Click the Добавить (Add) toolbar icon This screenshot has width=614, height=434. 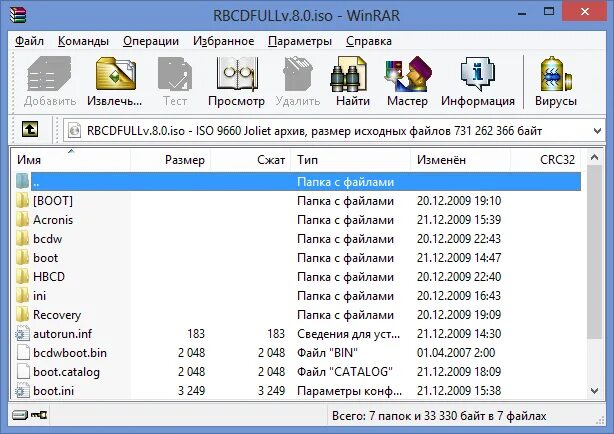49,74
